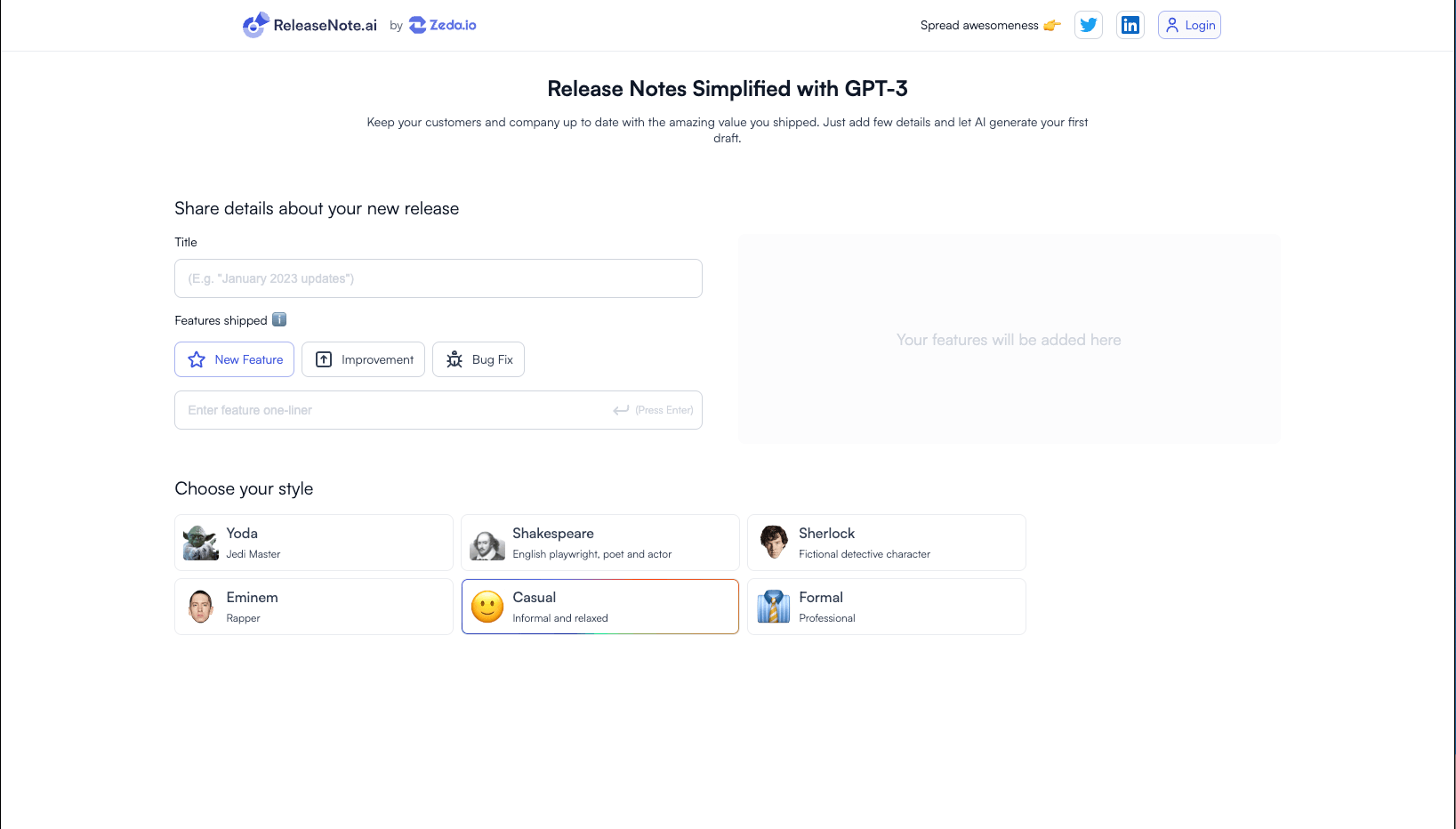1456x829 pixels.
Task: Click the Eminem avatar image
Action: point(201,607)
